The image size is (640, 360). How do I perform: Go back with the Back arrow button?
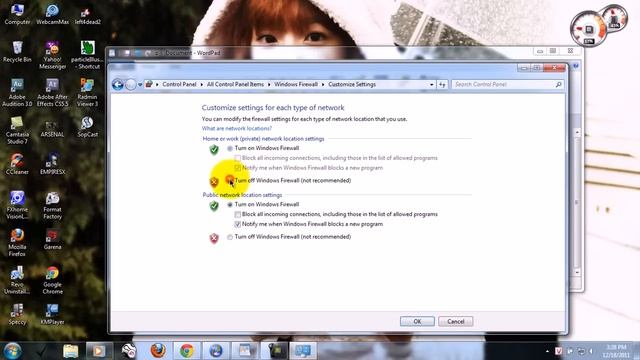[118, 84]
